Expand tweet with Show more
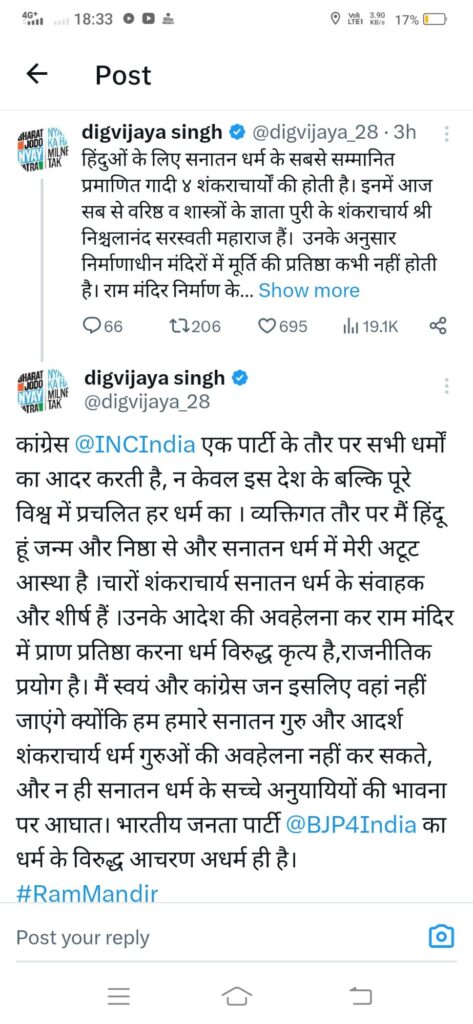This screenshot has height=1024, width=473. coord(309,291)
